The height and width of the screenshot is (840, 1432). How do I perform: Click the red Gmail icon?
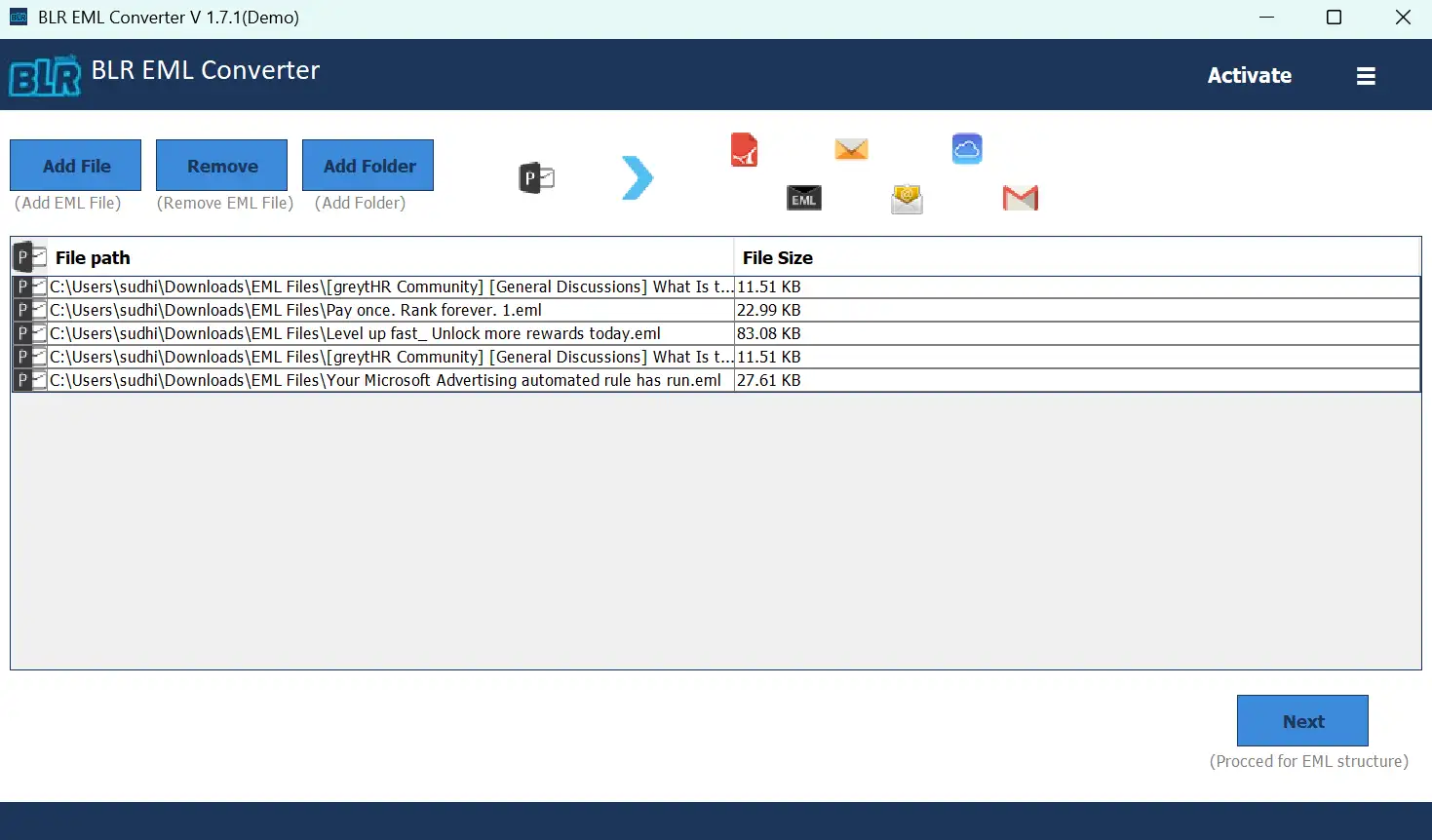[1020, 198]
